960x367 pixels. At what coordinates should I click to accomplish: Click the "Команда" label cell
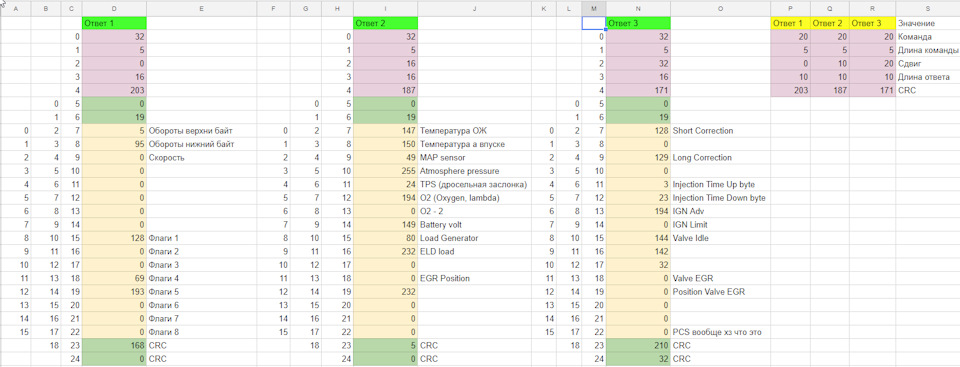coord(927,37)
